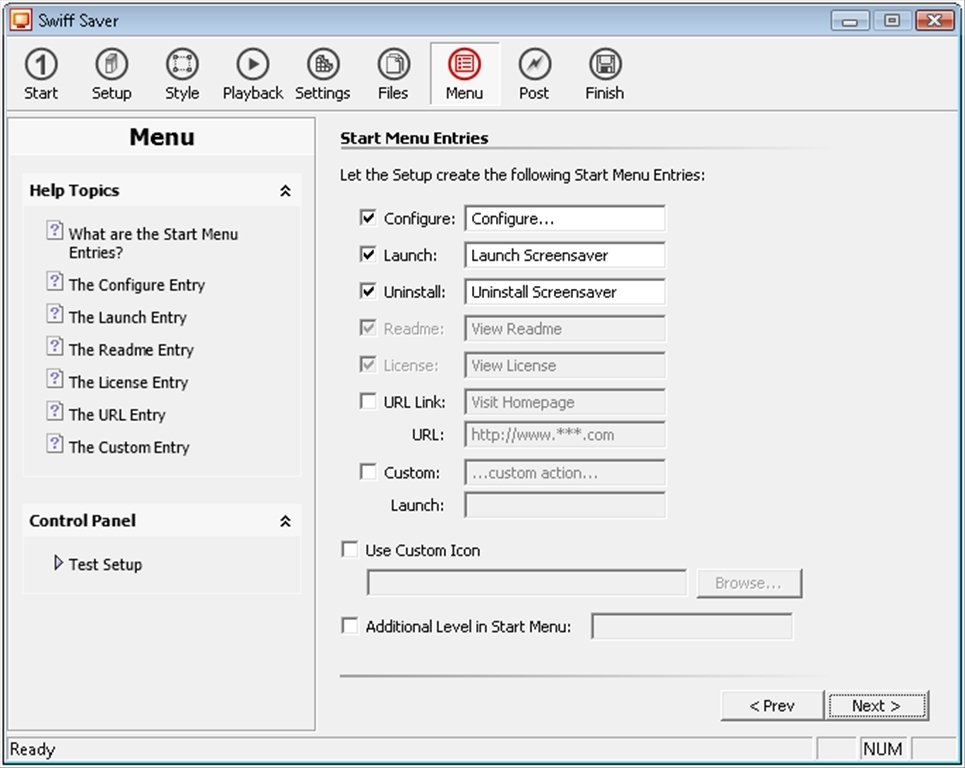The height and width of the screenshot is (768, 965).
Task: Collapse the Help Topics section
Action: pos(285,191)
